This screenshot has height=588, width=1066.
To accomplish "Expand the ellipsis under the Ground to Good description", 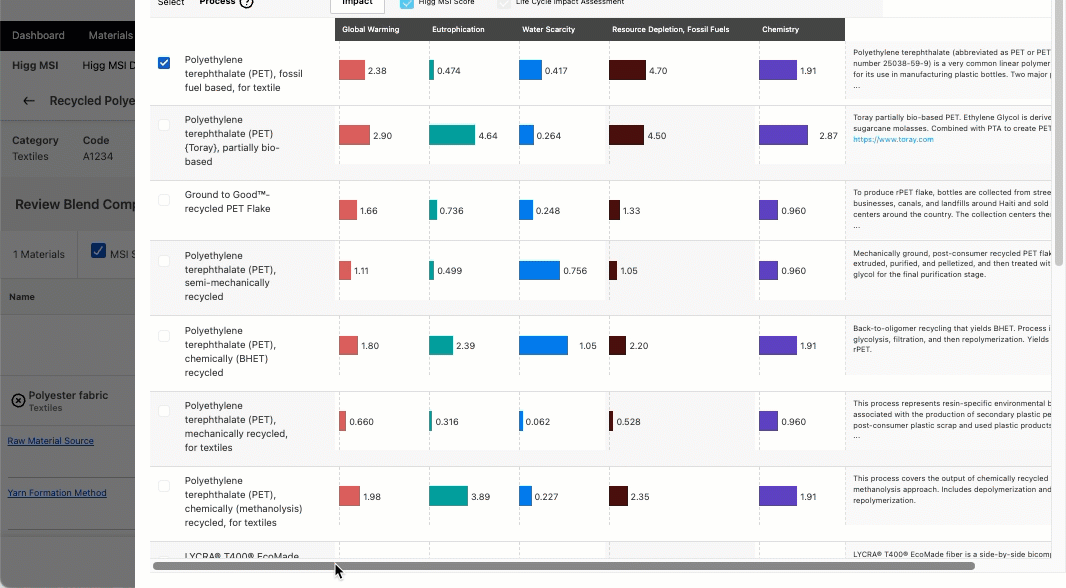I will [857, 226].
